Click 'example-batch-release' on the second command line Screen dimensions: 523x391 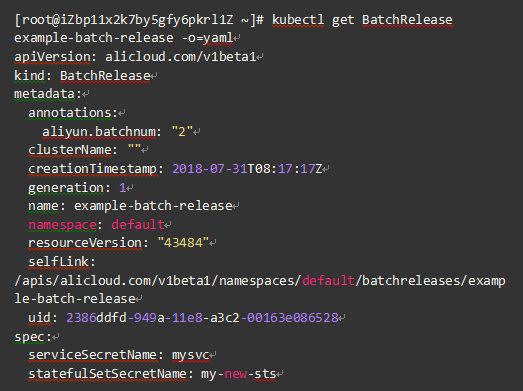[x=94, y=38]
